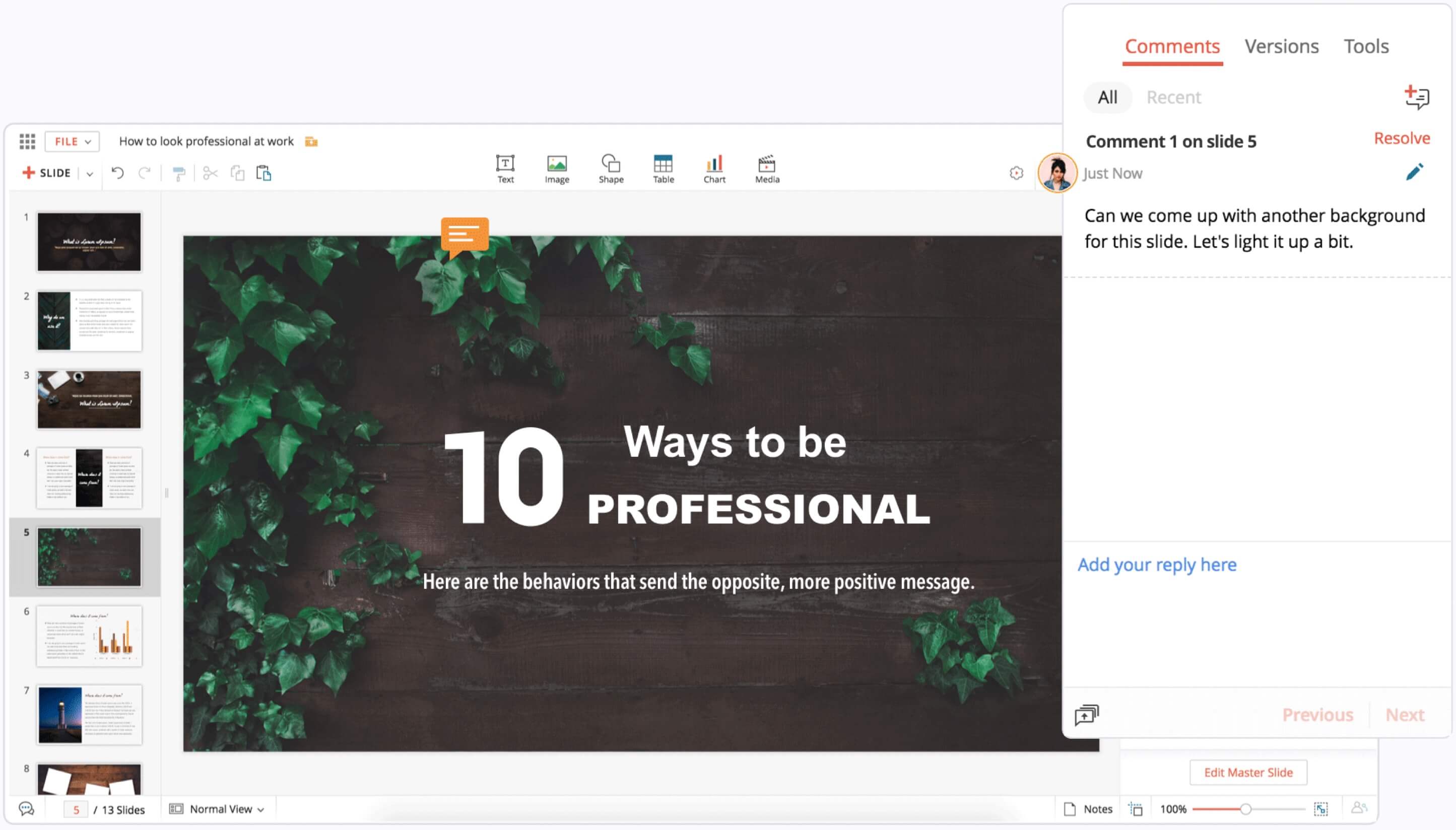Switch to the Recent comments tab
Viewport: 1456px width, 830px height.
pos(1173,96)
